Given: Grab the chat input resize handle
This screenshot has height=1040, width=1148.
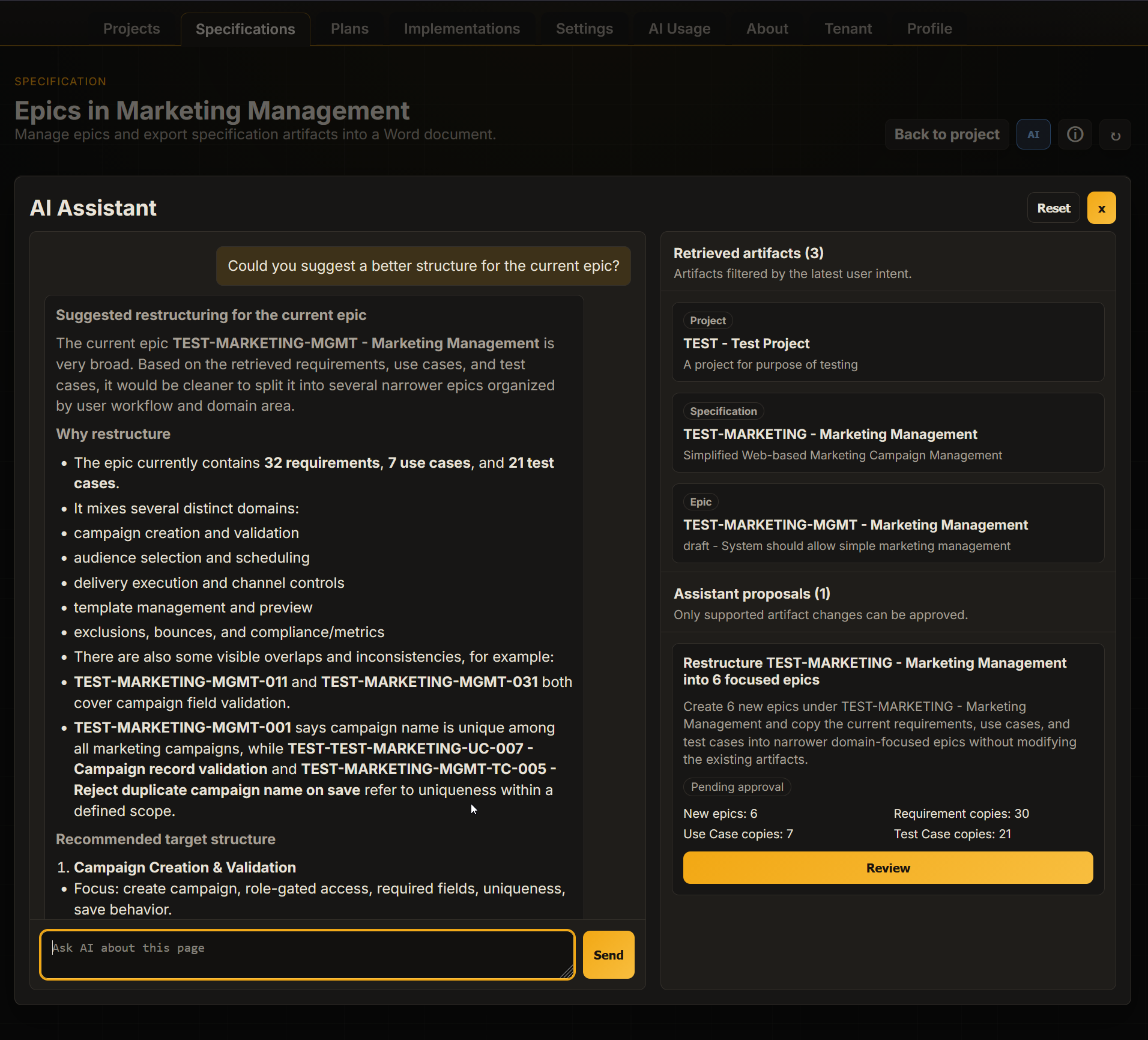Looking at the screenshot, I should [x=567, y=972].
